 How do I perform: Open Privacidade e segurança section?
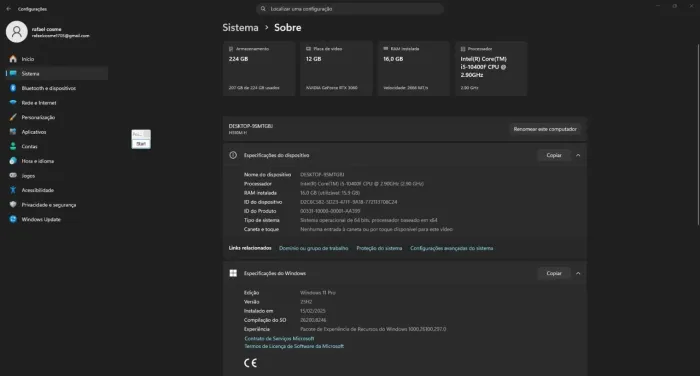[57, 205]
